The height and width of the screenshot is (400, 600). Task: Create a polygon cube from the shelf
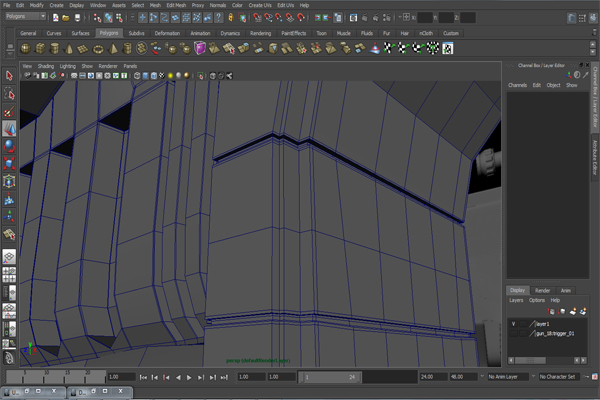click(x=40, y=49)
